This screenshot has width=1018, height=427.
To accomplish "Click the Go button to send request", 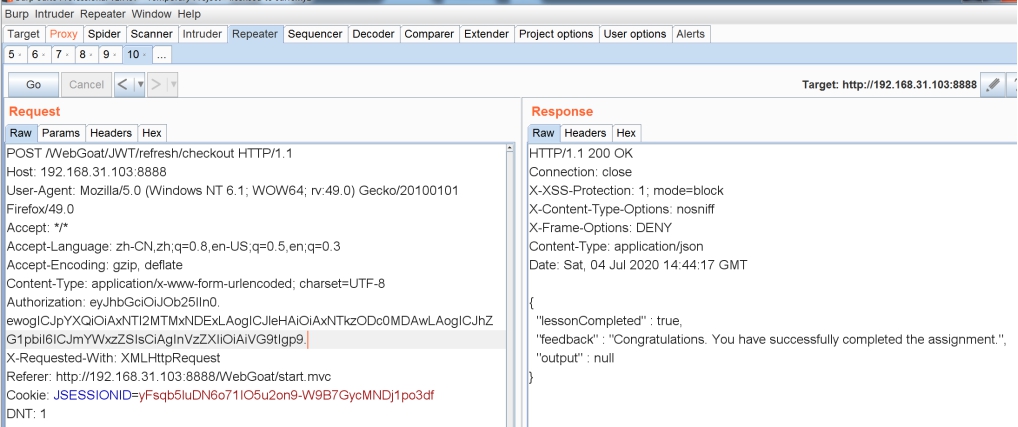I will point(33,84).
